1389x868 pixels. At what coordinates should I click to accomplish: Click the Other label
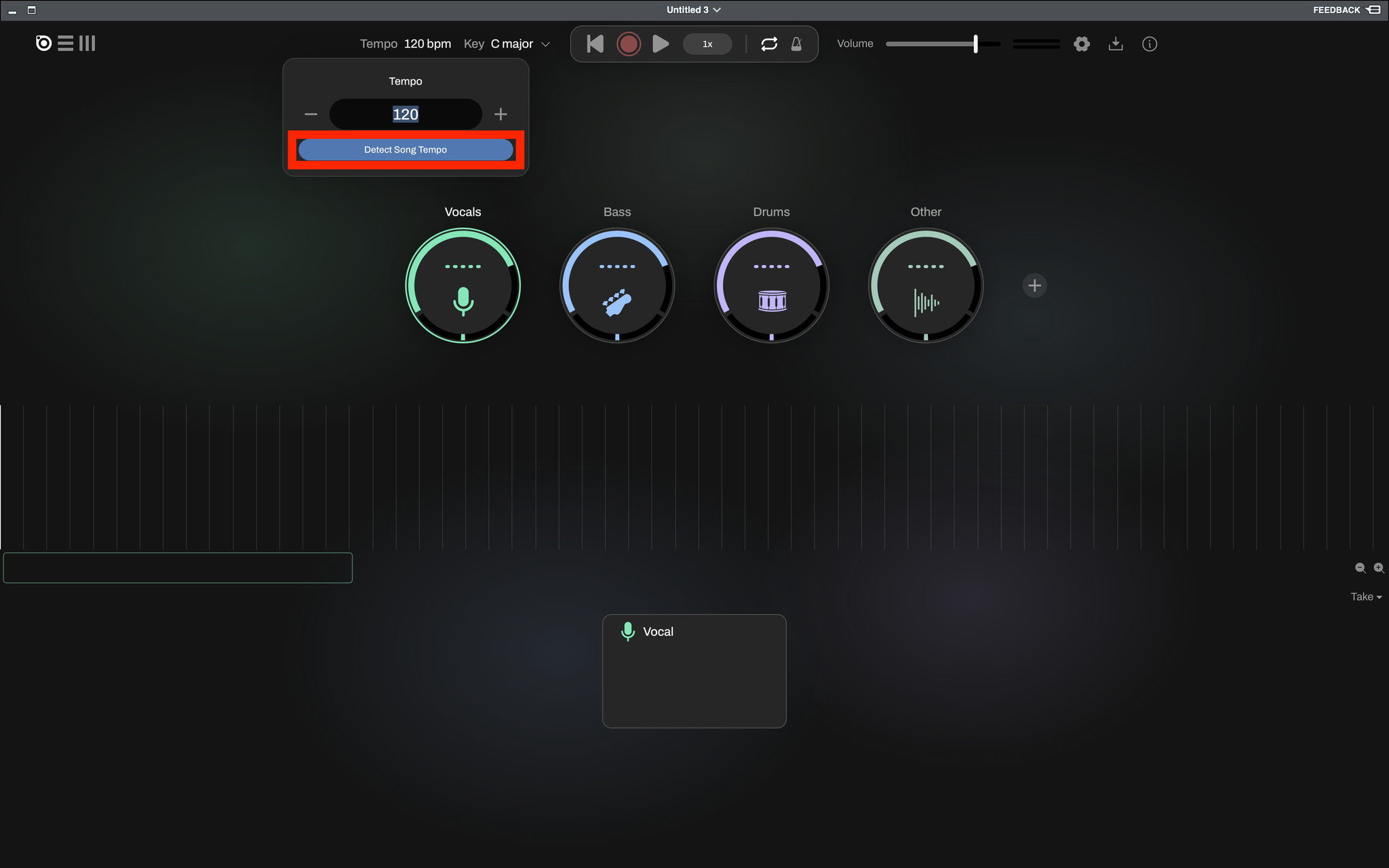pos(926,212)
